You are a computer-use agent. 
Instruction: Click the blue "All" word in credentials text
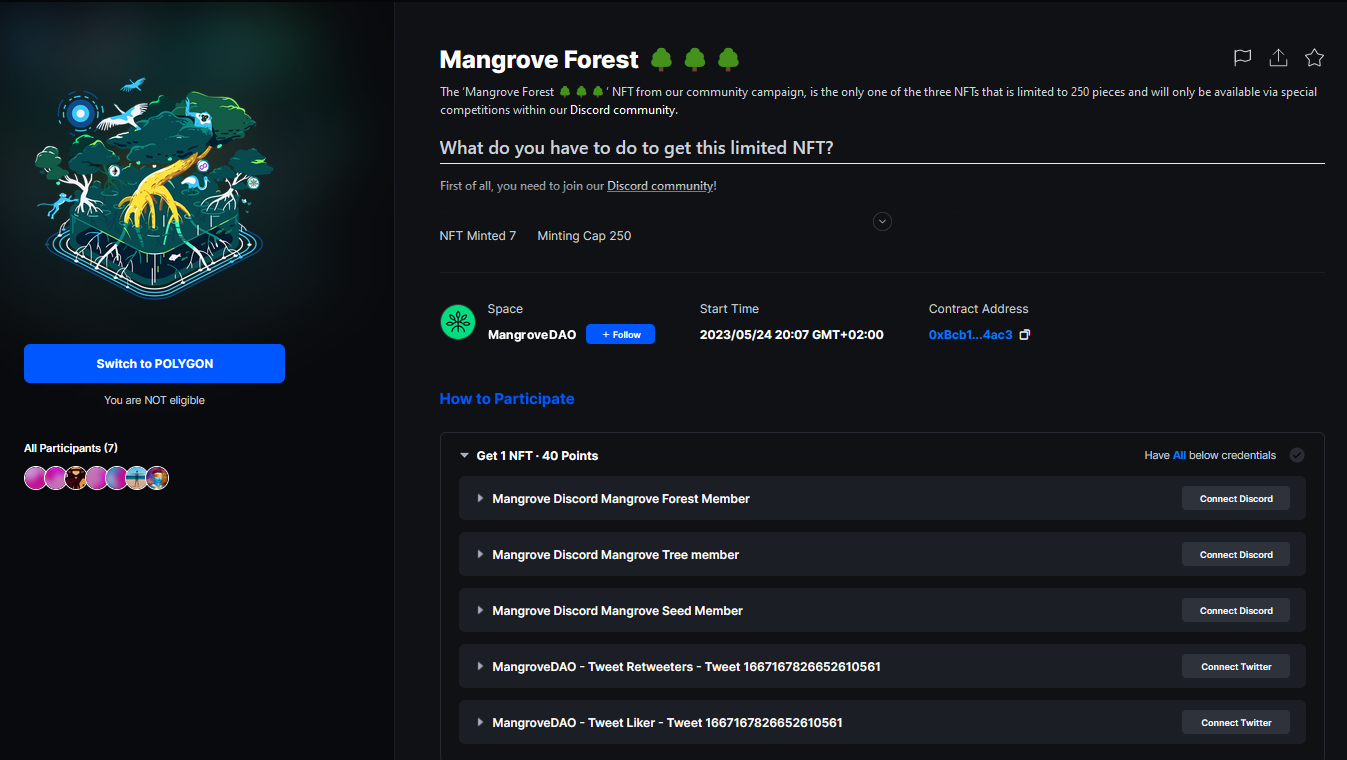point(1179,456)
